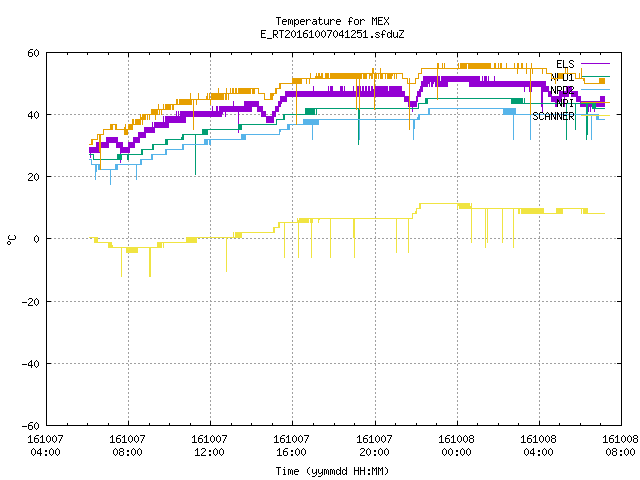The height and width of the screenshot is (480, 640).
Task: Click the y-axis tick label 20
Action: pyautogui.click(x=33, y=177)
